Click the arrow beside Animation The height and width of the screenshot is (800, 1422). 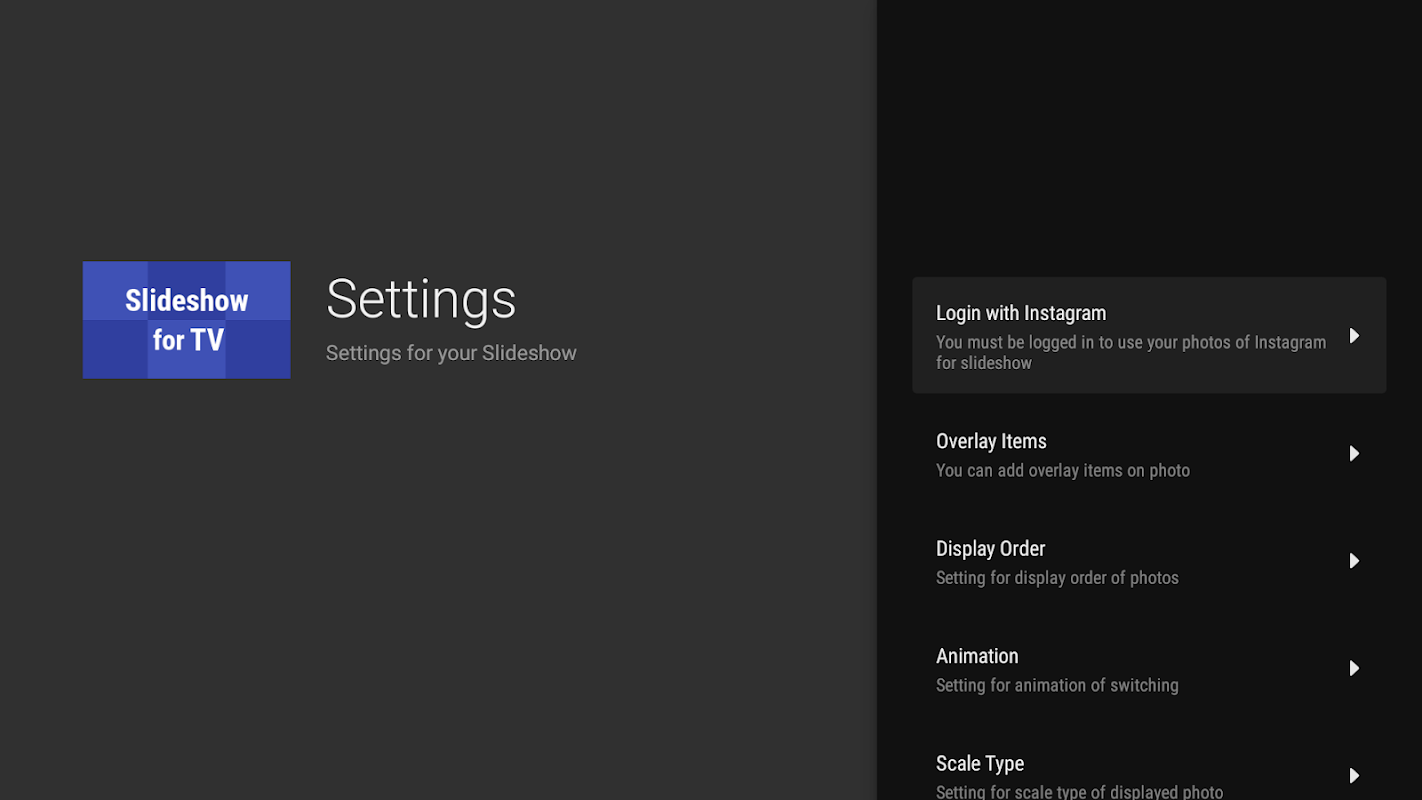point(1354,668)
